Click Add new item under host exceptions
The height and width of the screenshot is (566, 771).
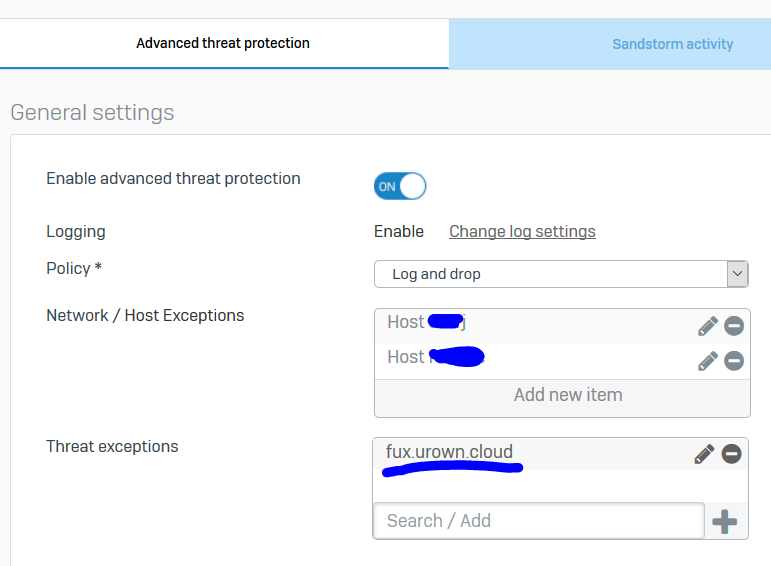click(567, 395)
